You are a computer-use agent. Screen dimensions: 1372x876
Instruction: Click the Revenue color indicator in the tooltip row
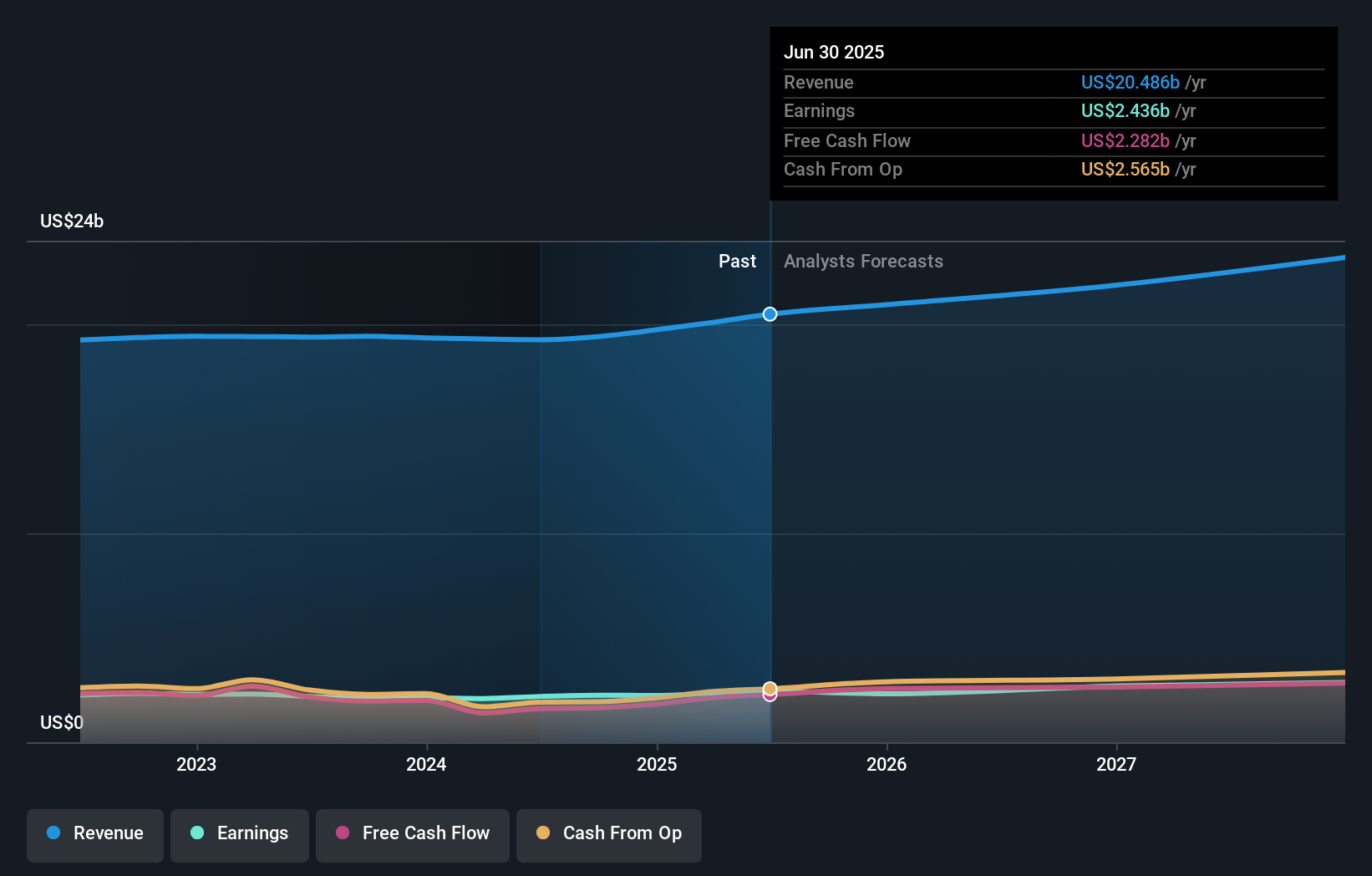tap(1131, 82)
